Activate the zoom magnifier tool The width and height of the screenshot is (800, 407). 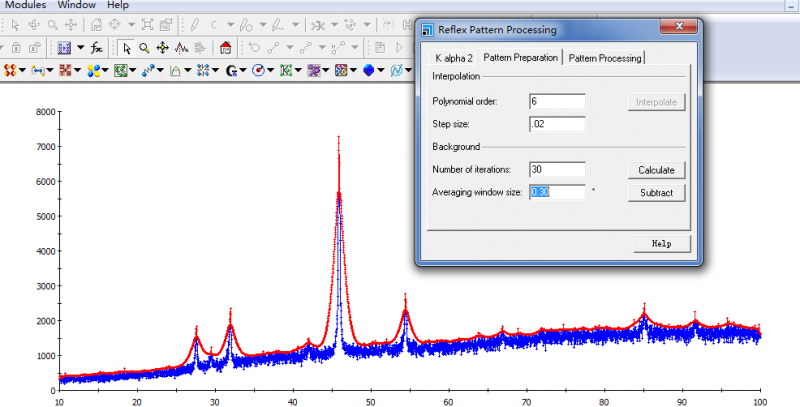[144, 47]
